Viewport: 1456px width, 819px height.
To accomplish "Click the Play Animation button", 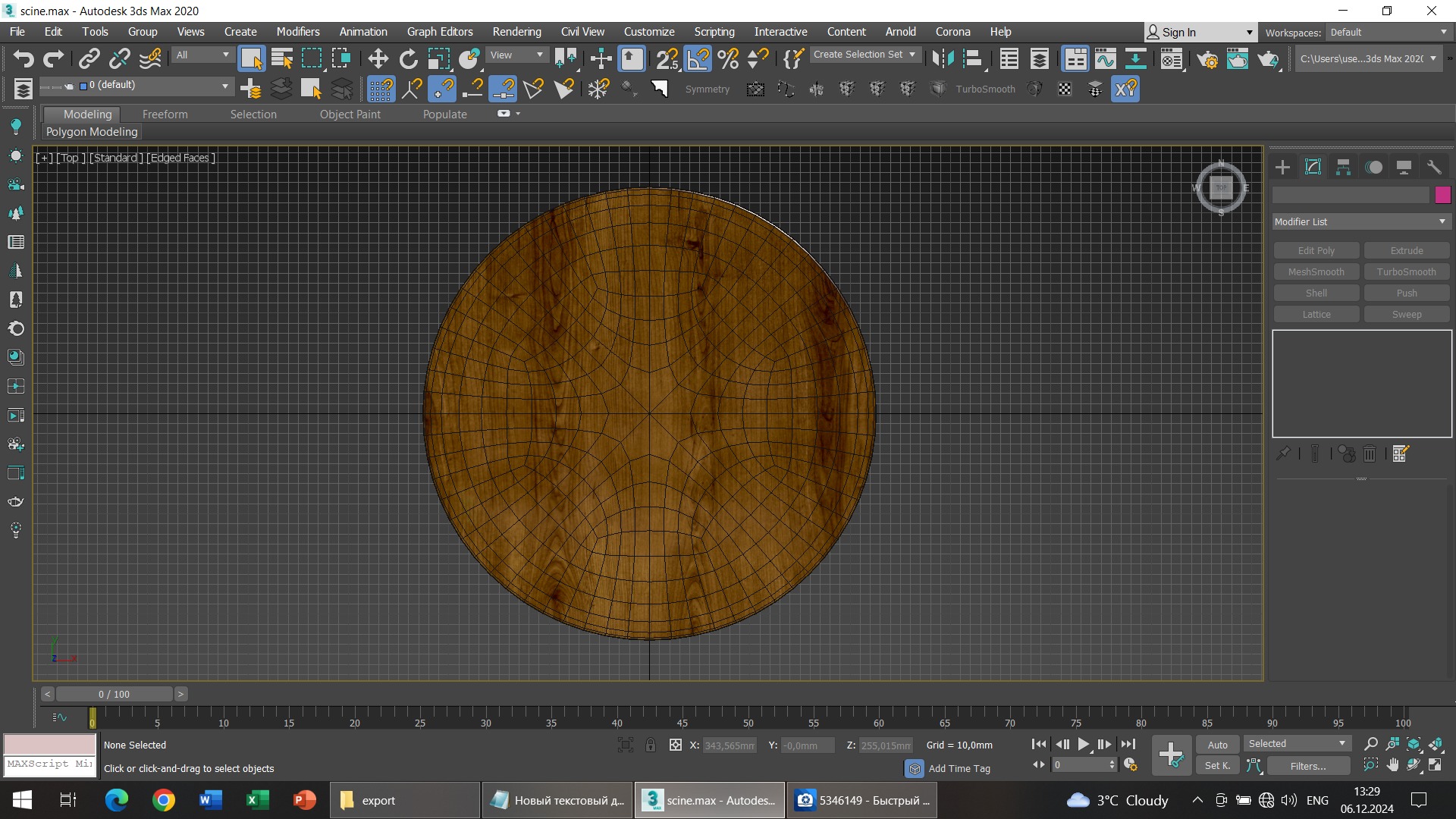I will pos(1084,744).
